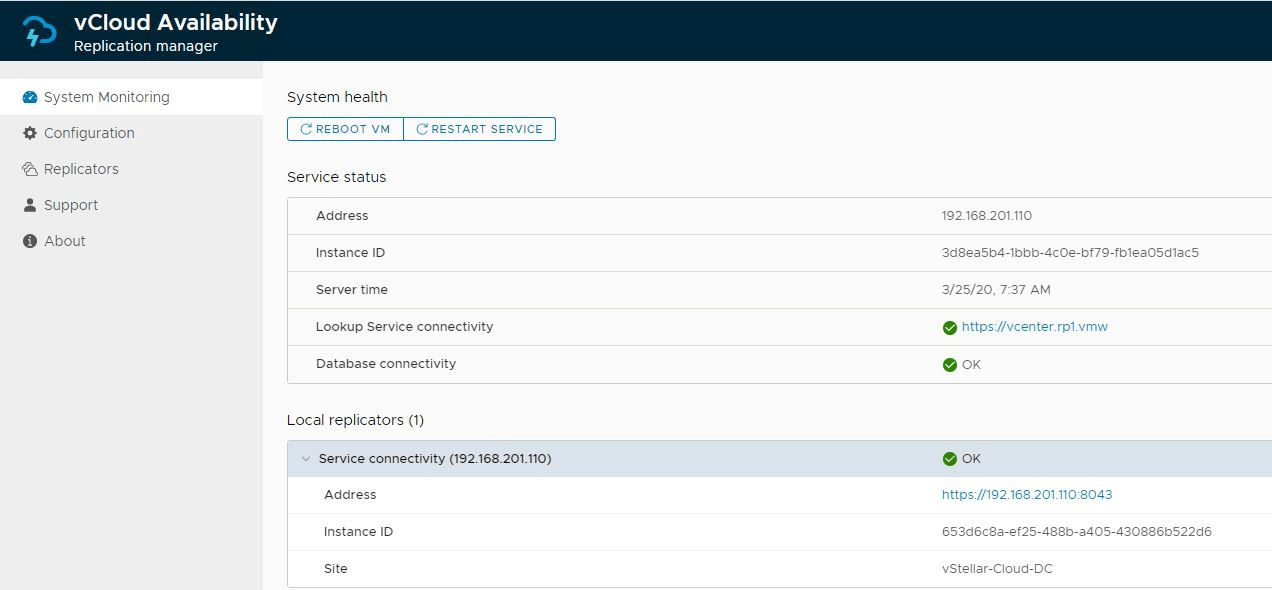
Task: Collapse the Service connectivity (192.168.201.110) row chevron
Action: 306,459
